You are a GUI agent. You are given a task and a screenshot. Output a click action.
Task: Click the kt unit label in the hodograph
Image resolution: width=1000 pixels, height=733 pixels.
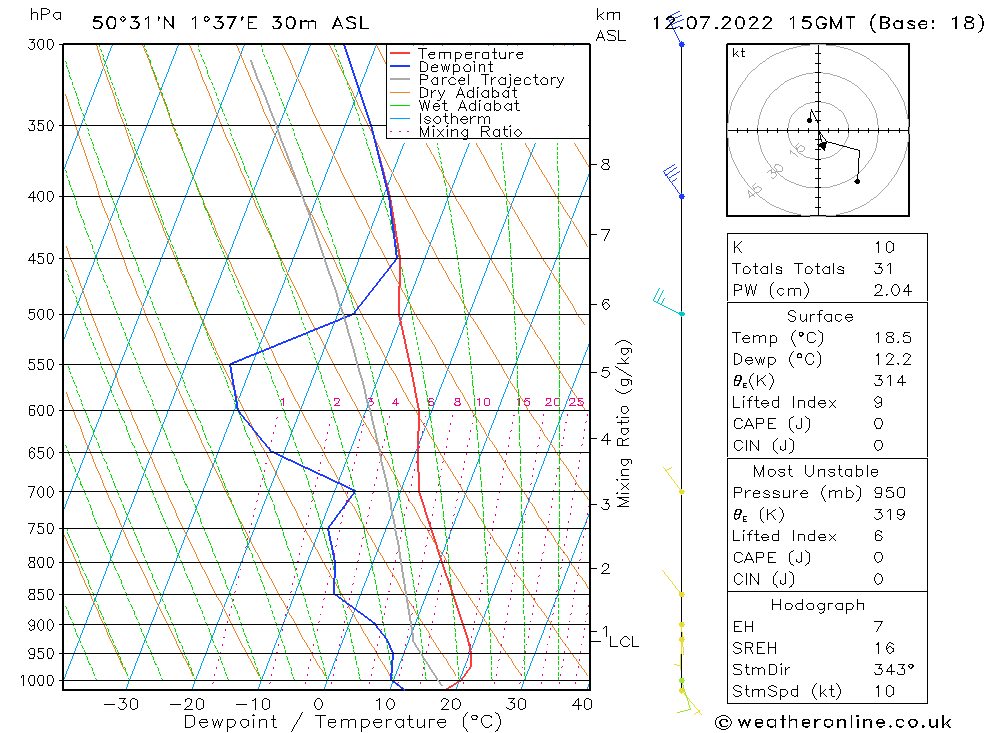click(739, 53)
